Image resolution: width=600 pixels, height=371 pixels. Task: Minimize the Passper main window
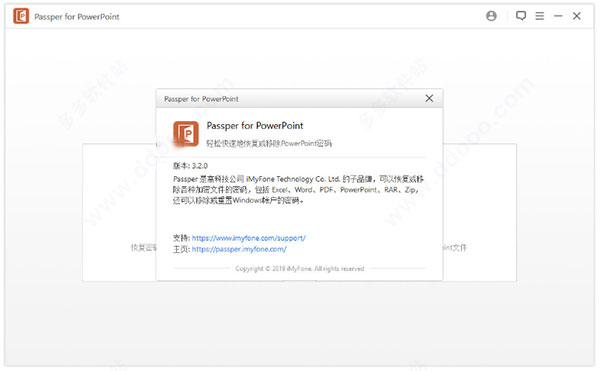point(558,16)
